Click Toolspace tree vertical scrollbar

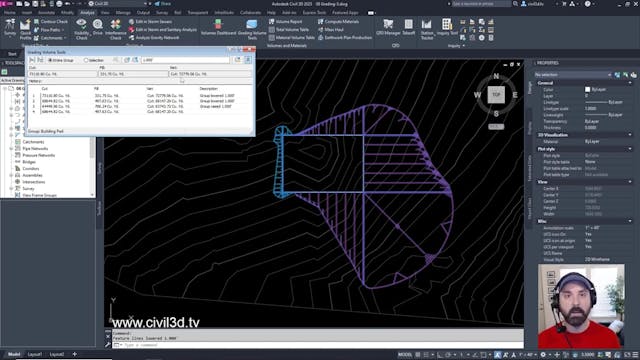pyautogui.click(x=92, y=167)
